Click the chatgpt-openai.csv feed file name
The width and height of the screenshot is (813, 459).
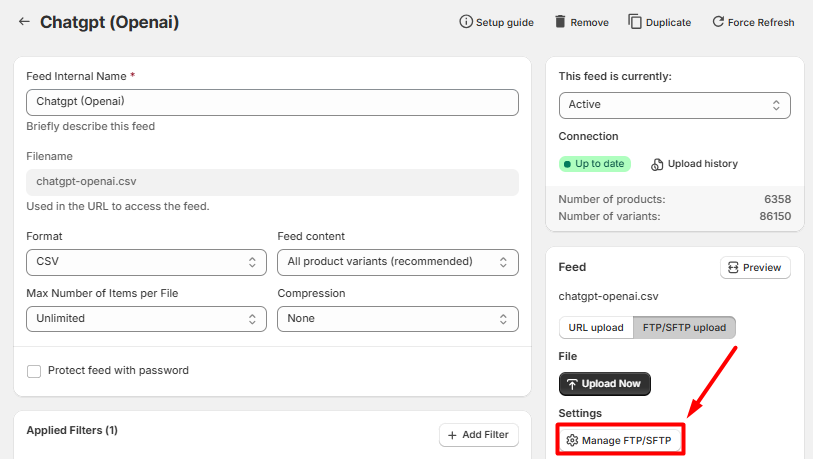click(608, 297)
